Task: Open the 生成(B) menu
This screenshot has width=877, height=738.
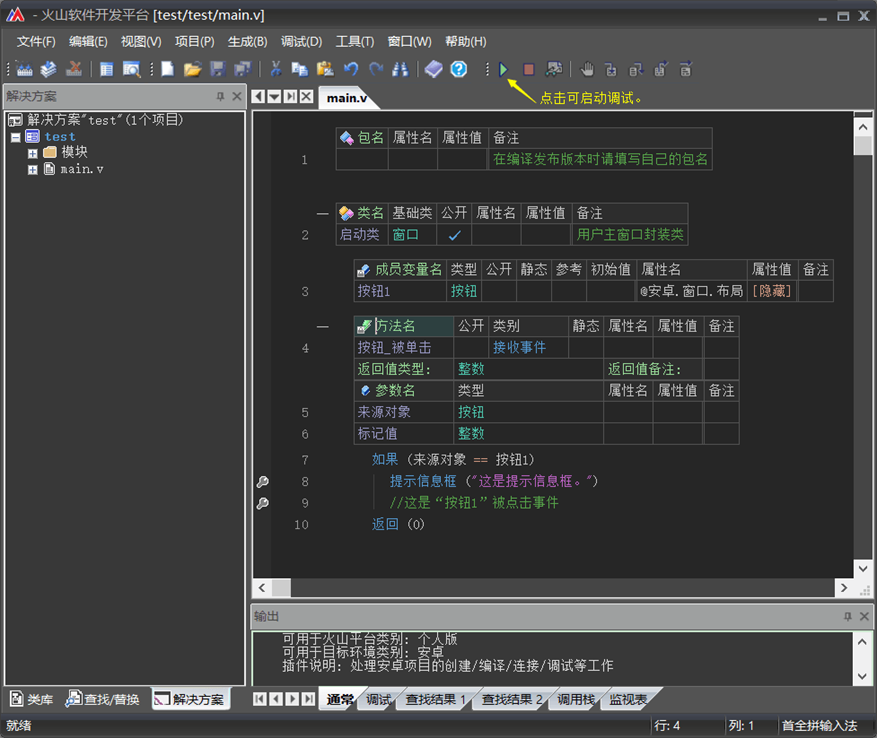Action: click(x=247, y=41)
